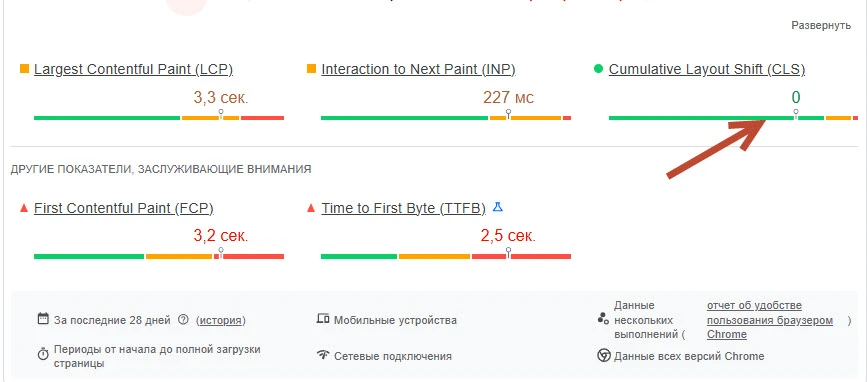Click the stopwatch icon for page load periods
Image resolution: width=867 pixels, height=382 pixels.
pos(43,354)
